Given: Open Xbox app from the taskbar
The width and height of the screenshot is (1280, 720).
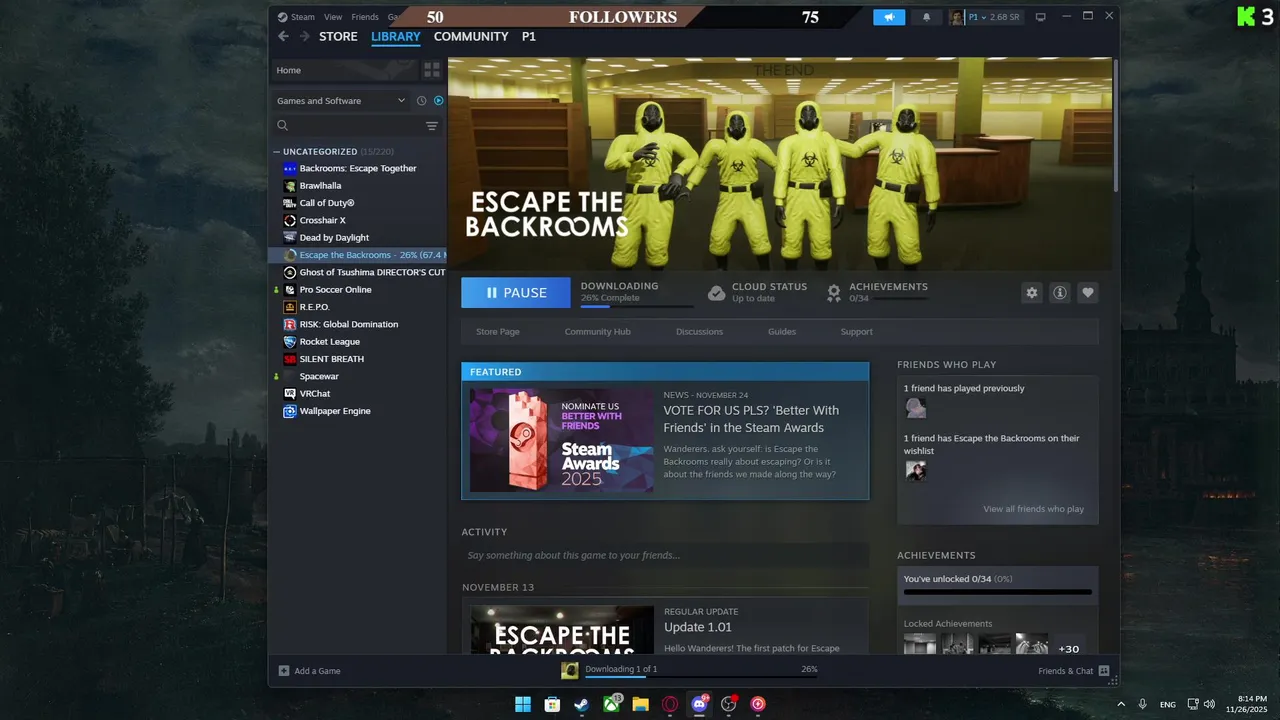Looking at the screenshot, I should (611, 704).
